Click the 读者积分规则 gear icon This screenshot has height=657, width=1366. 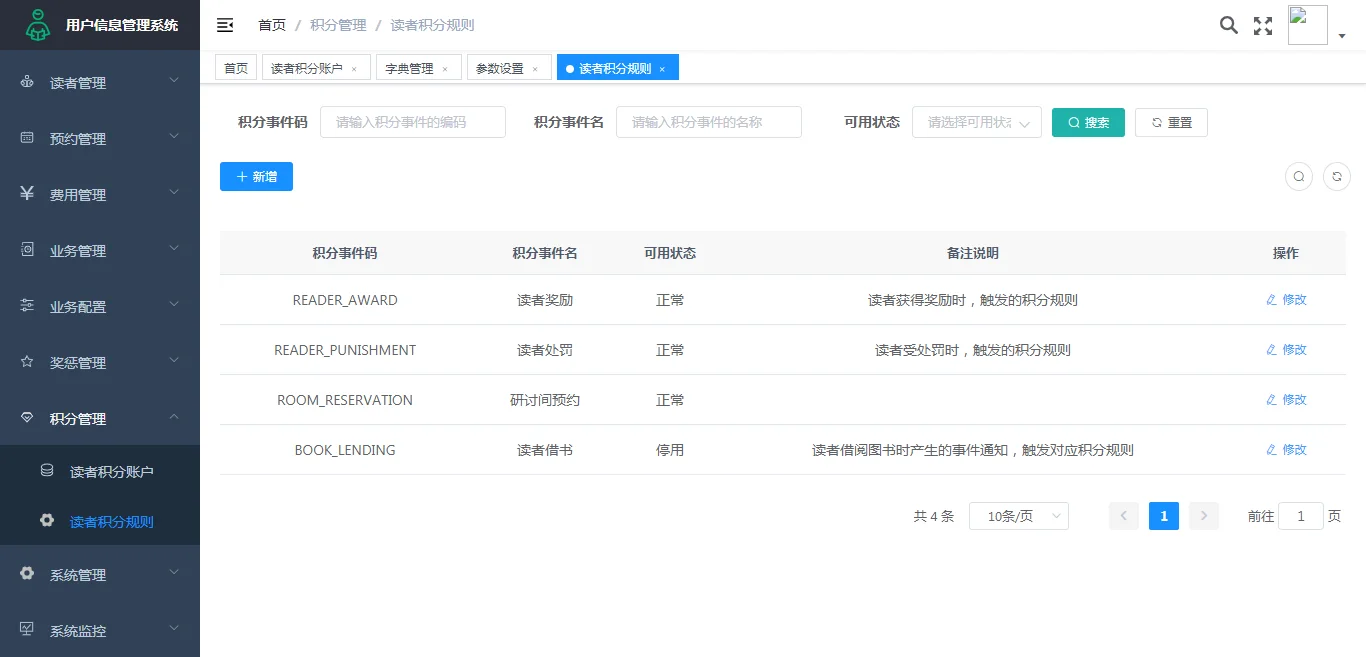pos(47,521)
